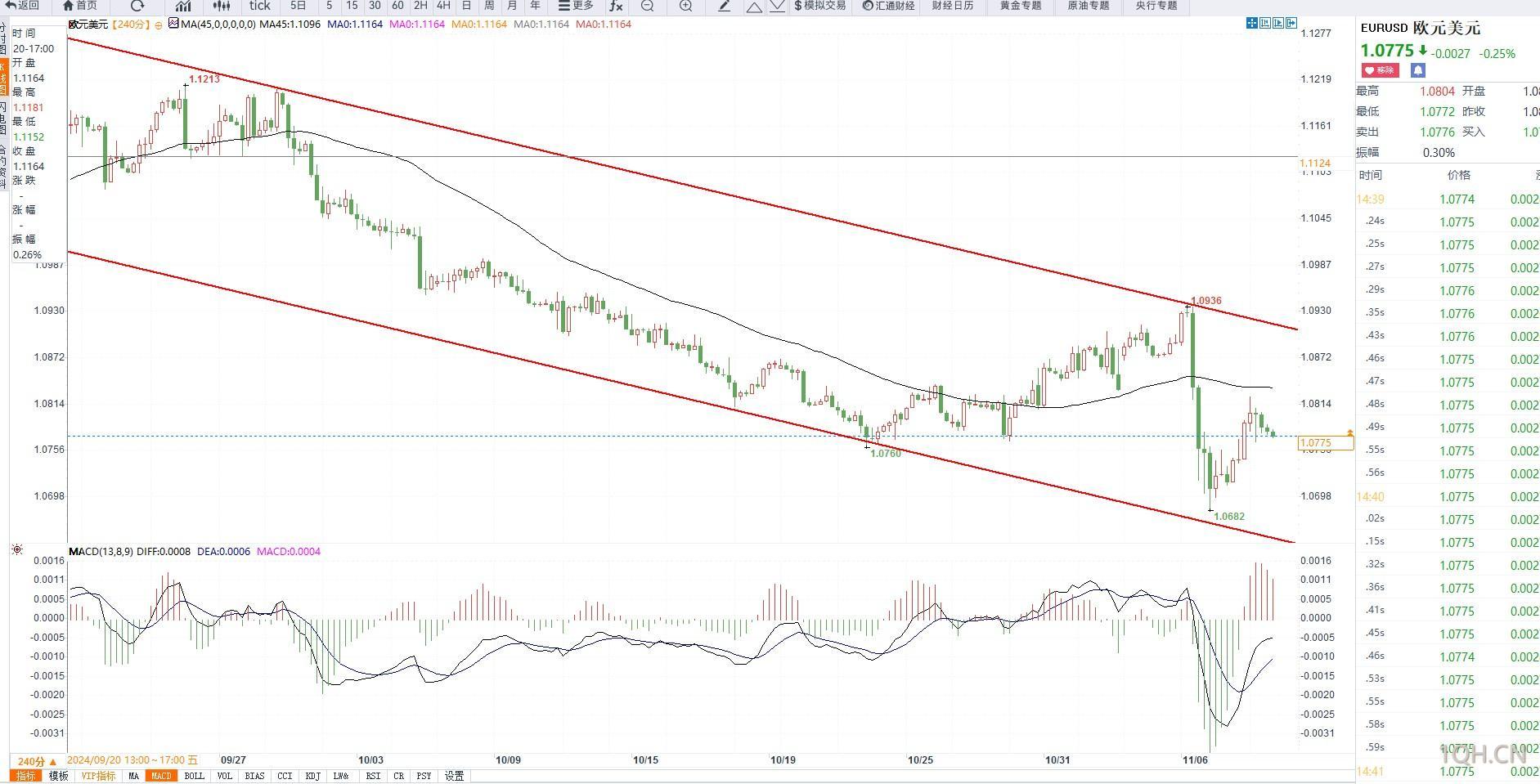The width and height of the screenshot is (1540, 784).
Task: Click the price alert bell icon
Action: click(1417, 71)
